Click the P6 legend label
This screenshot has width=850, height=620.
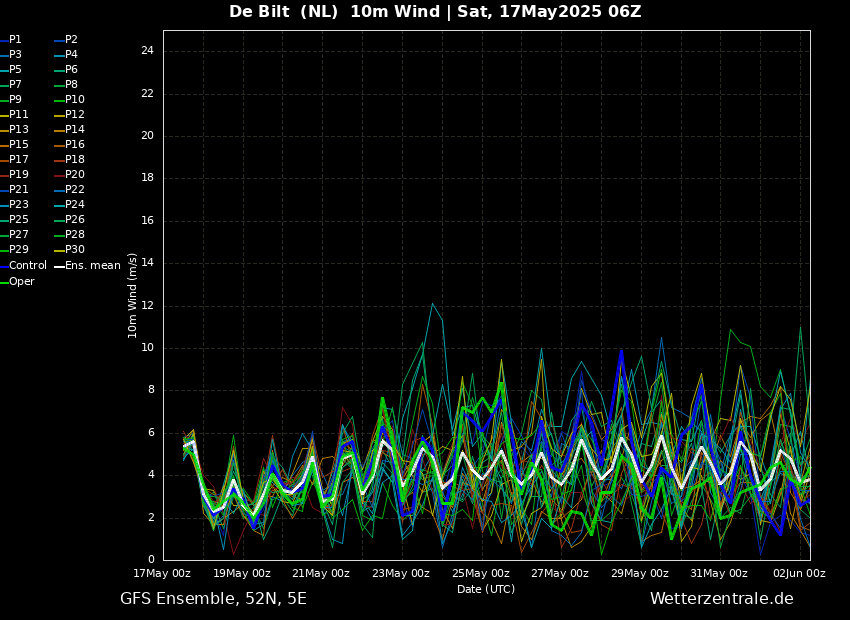point(71,70)
